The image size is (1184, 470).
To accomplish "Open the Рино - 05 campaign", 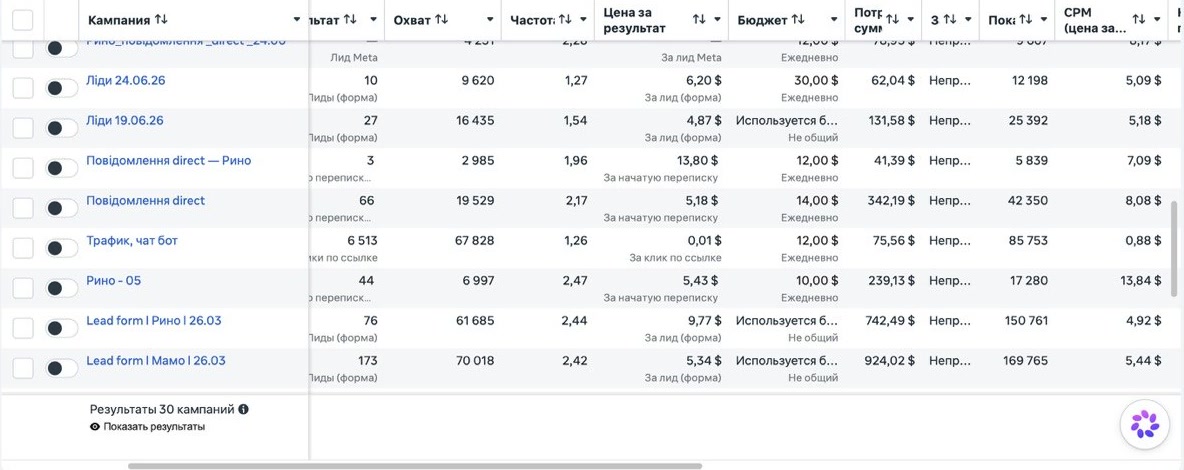I will 113,281.
